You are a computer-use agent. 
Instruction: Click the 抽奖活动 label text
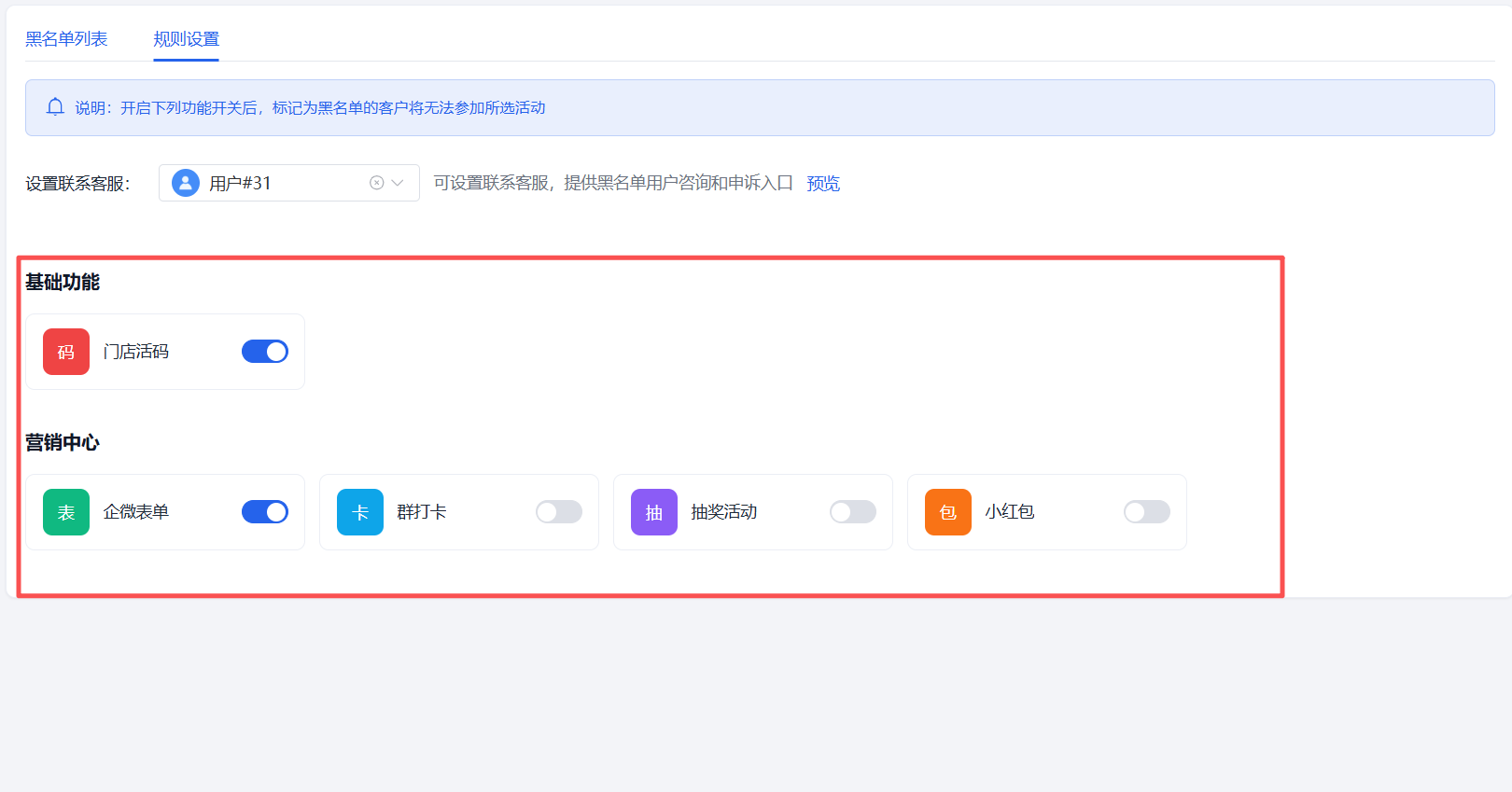(724, 512)
